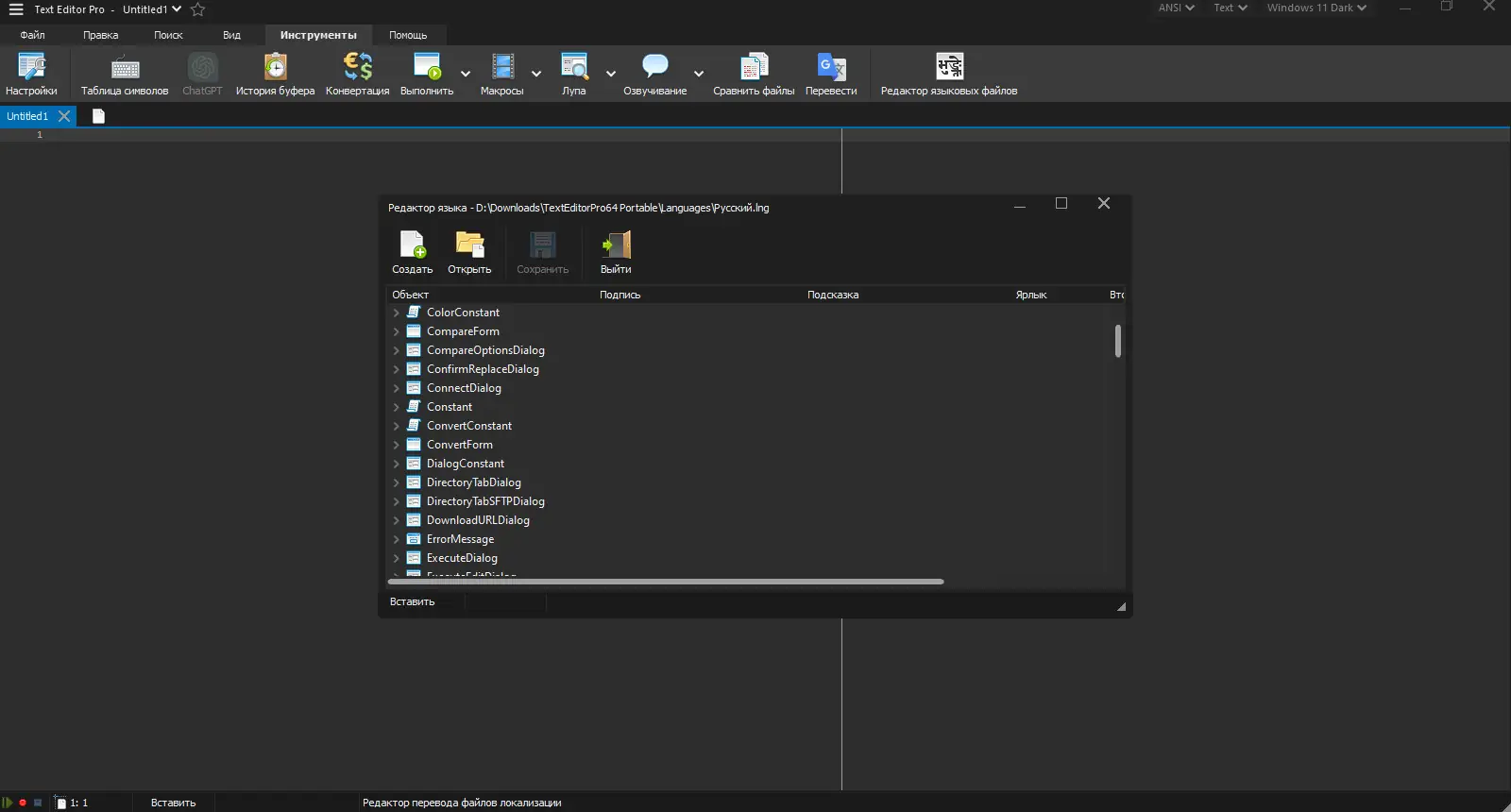Activate the Лупа magnifier tool
This screenshot has width=1511, height=812.
574,75
